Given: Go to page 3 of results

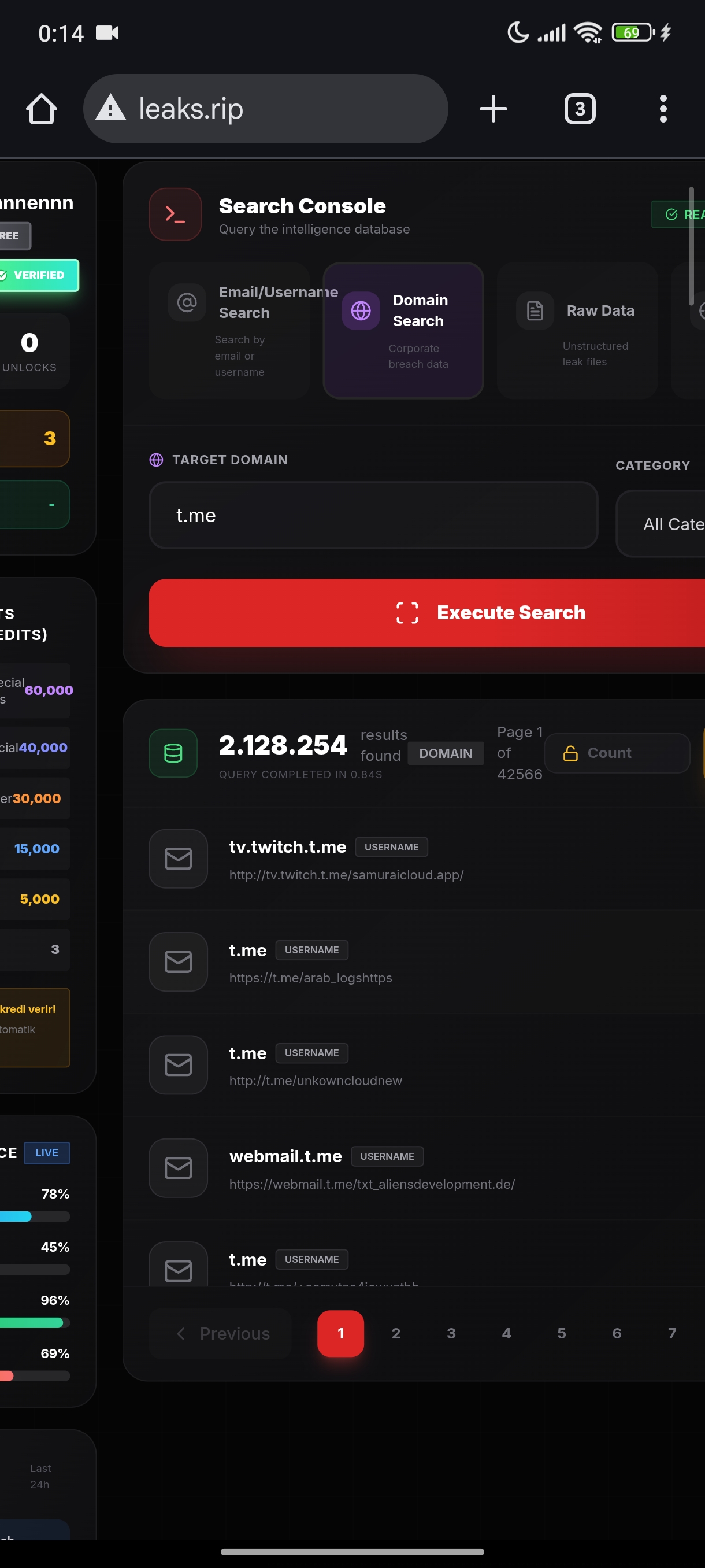Looking at the screenshot, I should click(x=451, y=1334).
